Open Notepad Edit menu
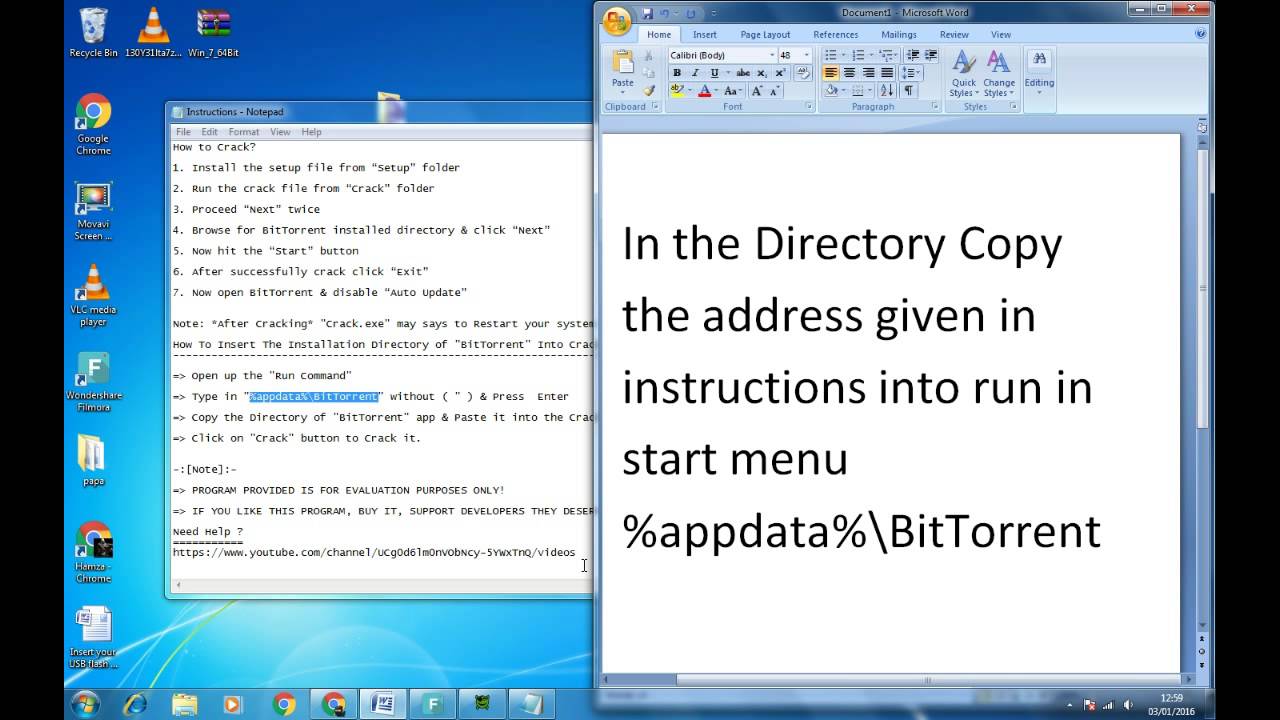Image resolution: width=1280 pixels, height=720 pixels. [x=209, y=132]
